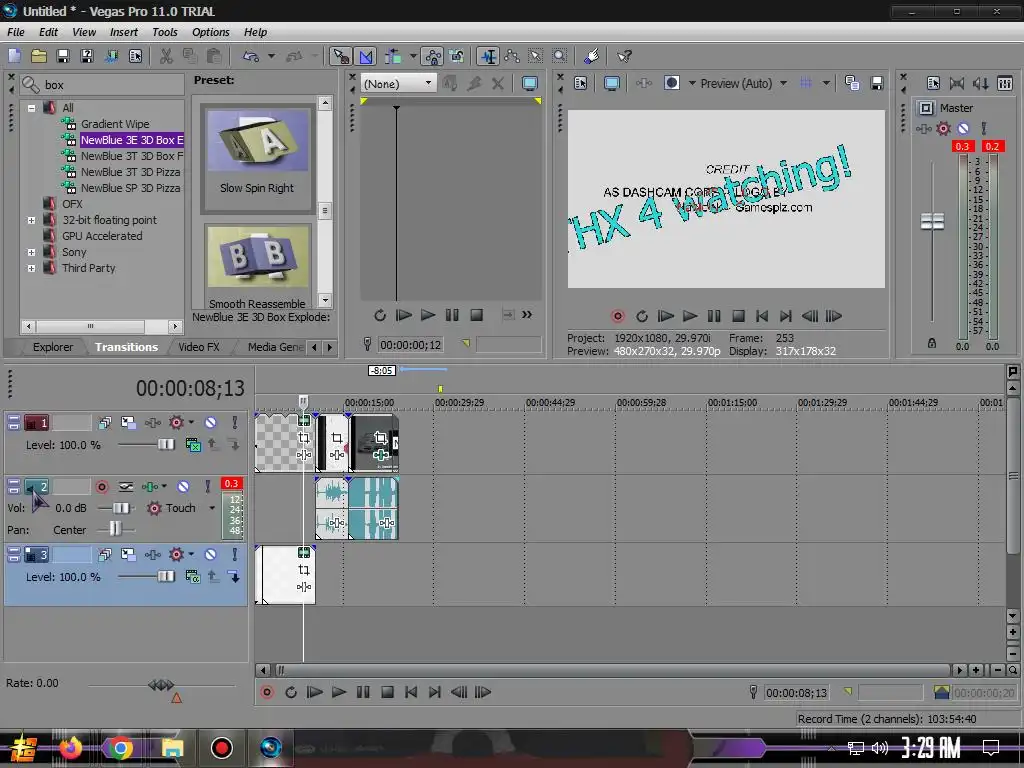Viewport: 1024px width, 768px height.
Task: Adjust track 1 Level slider
Action: click(167, 445)
